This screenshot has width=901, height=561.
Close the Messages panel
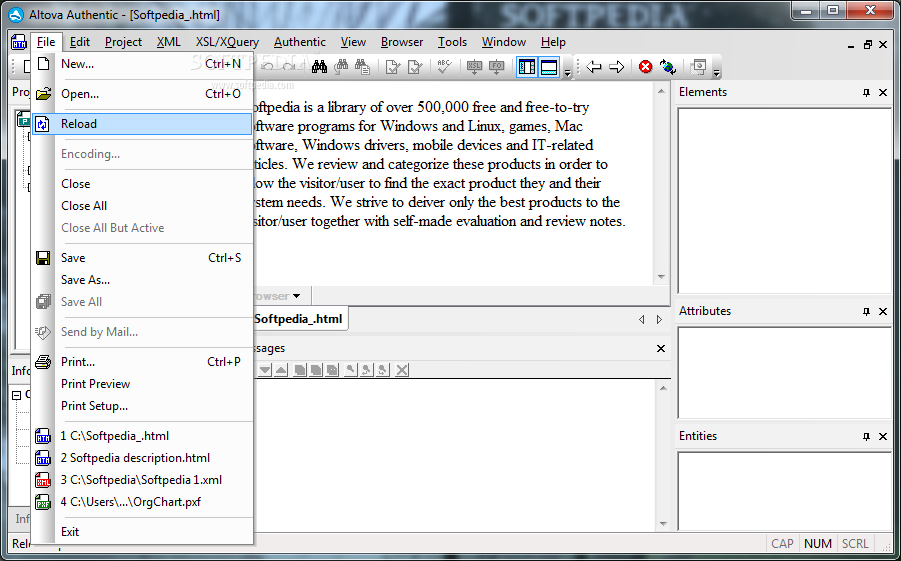[661, 348]
